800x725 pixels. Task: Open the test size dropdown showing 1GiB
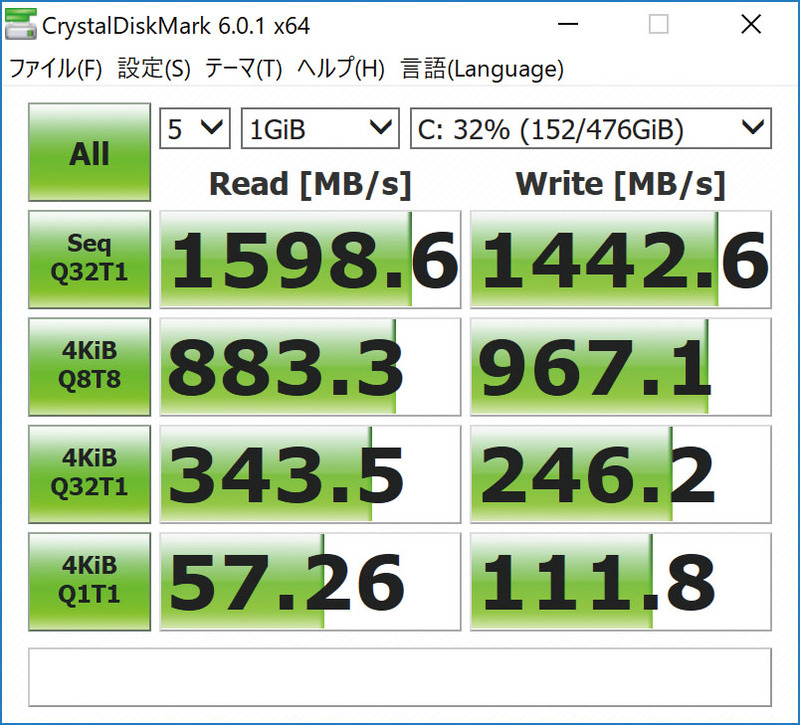pyautogui.click(x=319, y=128)
